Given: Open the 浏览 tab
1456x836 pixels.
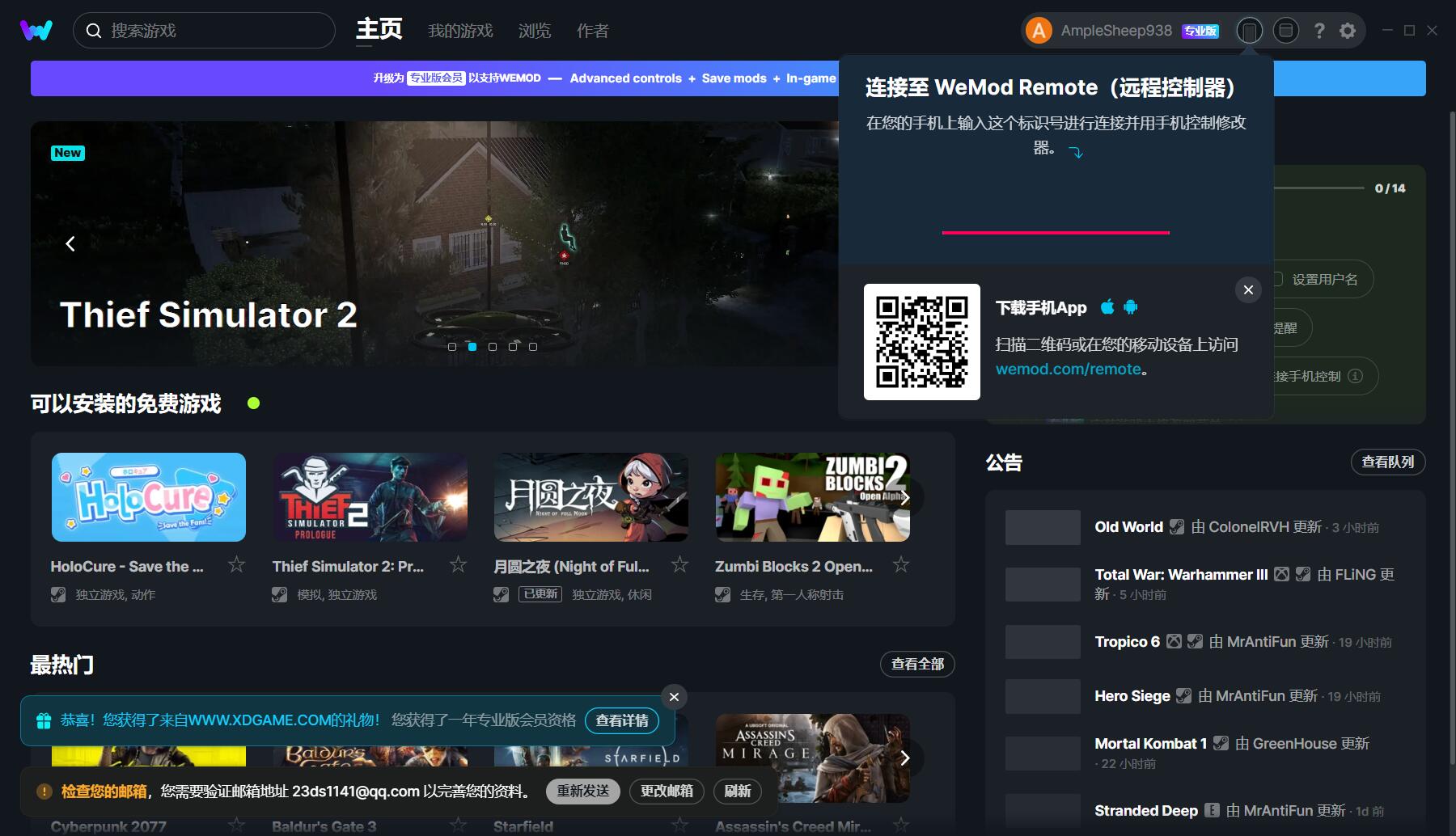Looking at the screenshot, I should coord(535,31).
